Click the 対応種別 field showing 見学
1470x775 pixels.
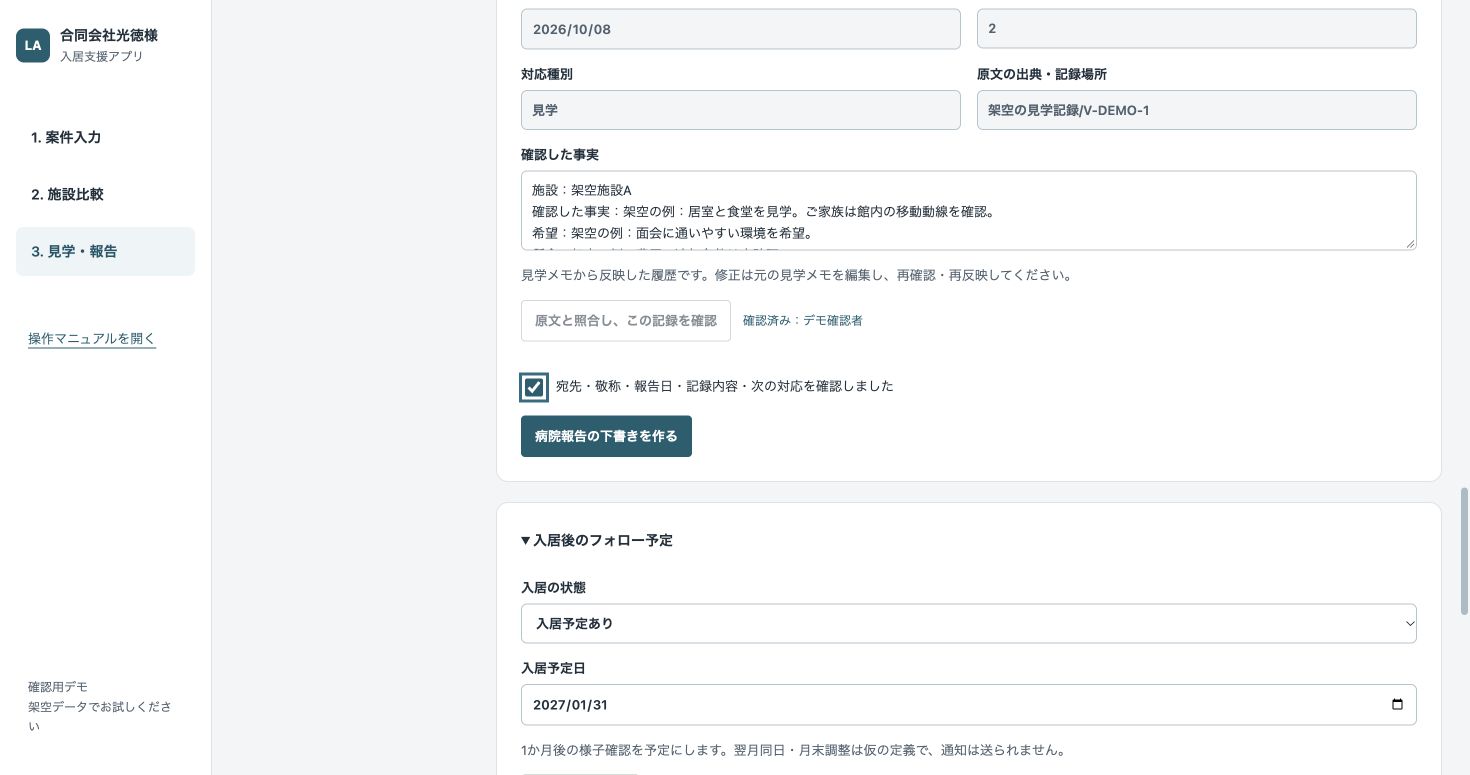[740, 110]
